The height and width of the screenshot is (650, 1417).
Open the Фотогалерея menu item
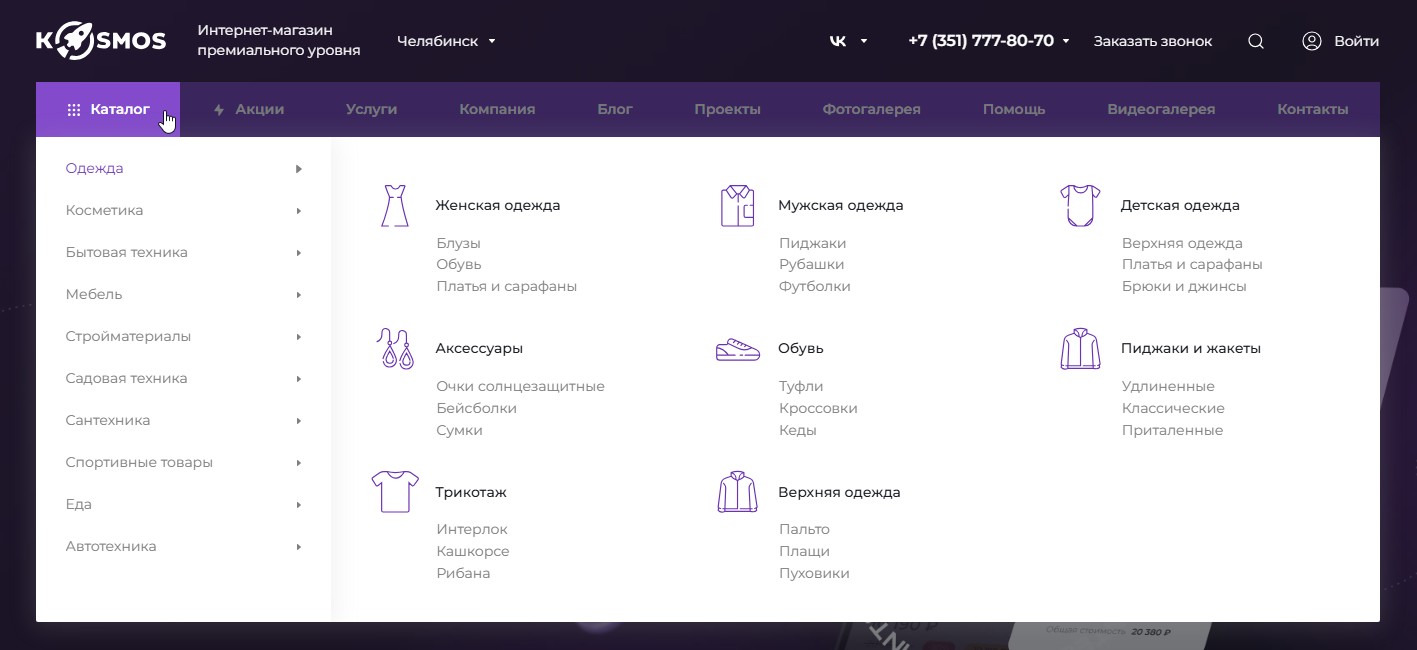(x=871, y=110)
